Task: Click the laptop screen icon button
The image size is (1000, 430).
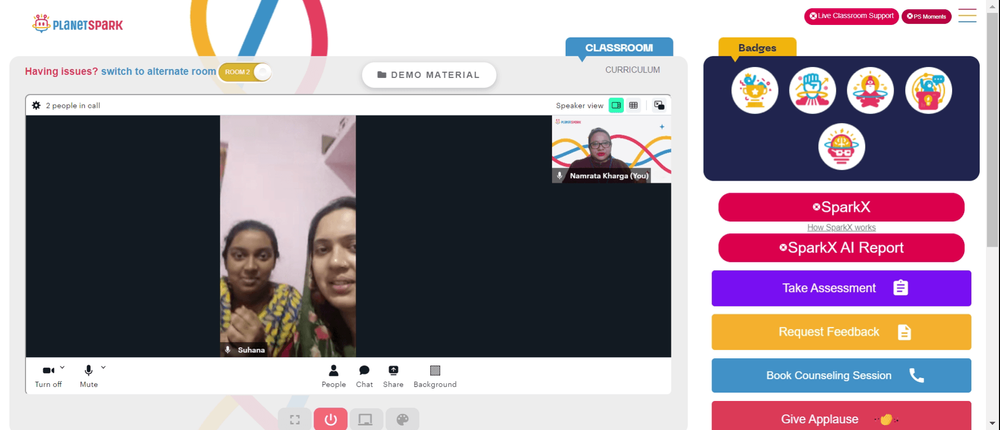Action: (366, 420)
